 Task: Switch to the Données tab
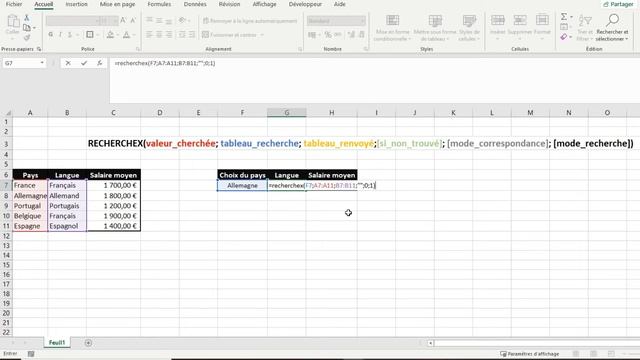point(195,4)
